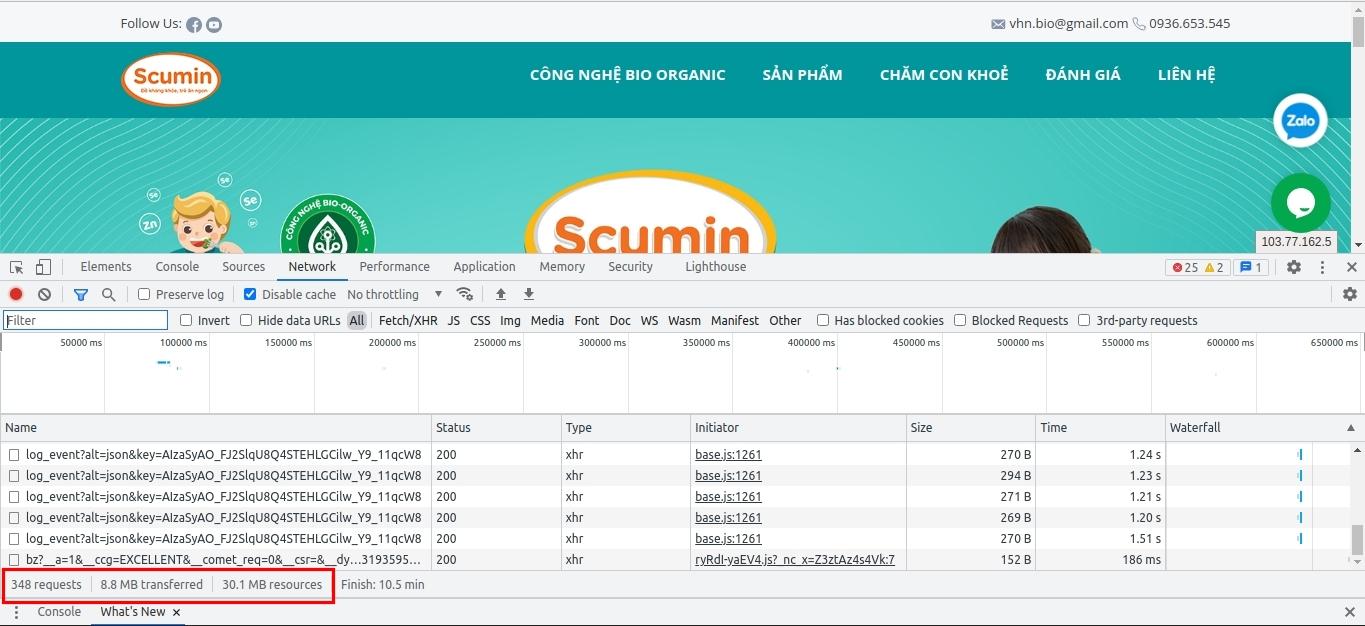Open the ĐÁNH GIÁ navigation link

coord(1083,75)
